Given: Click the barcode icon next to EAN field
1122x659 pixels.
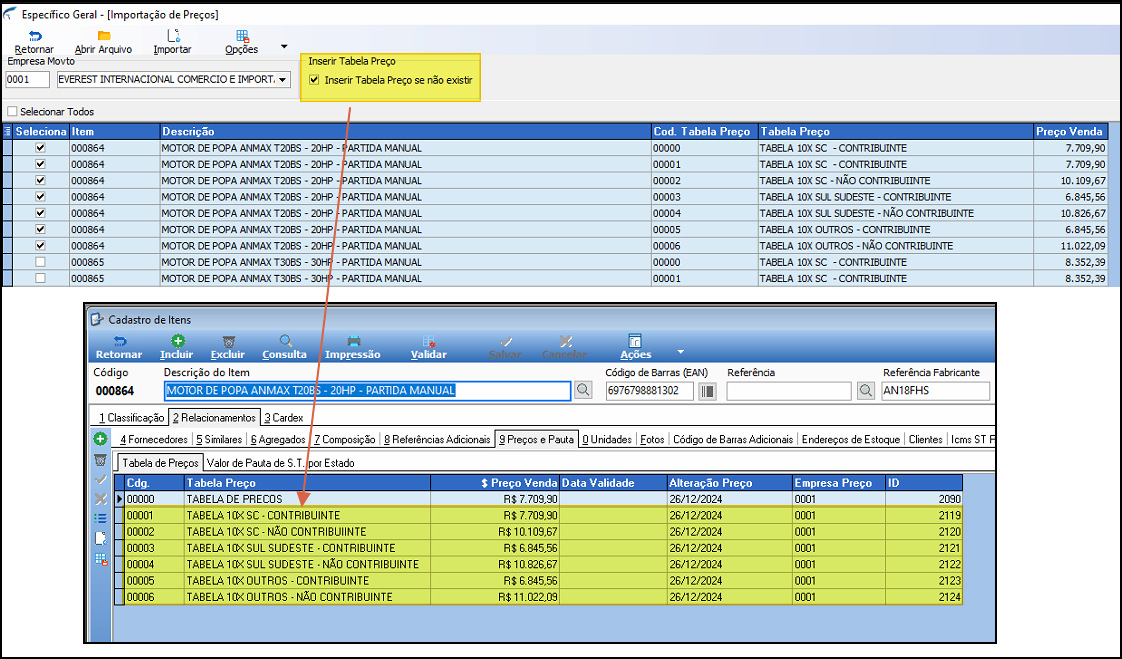Looking at the screenshot, I should [708, 391].
